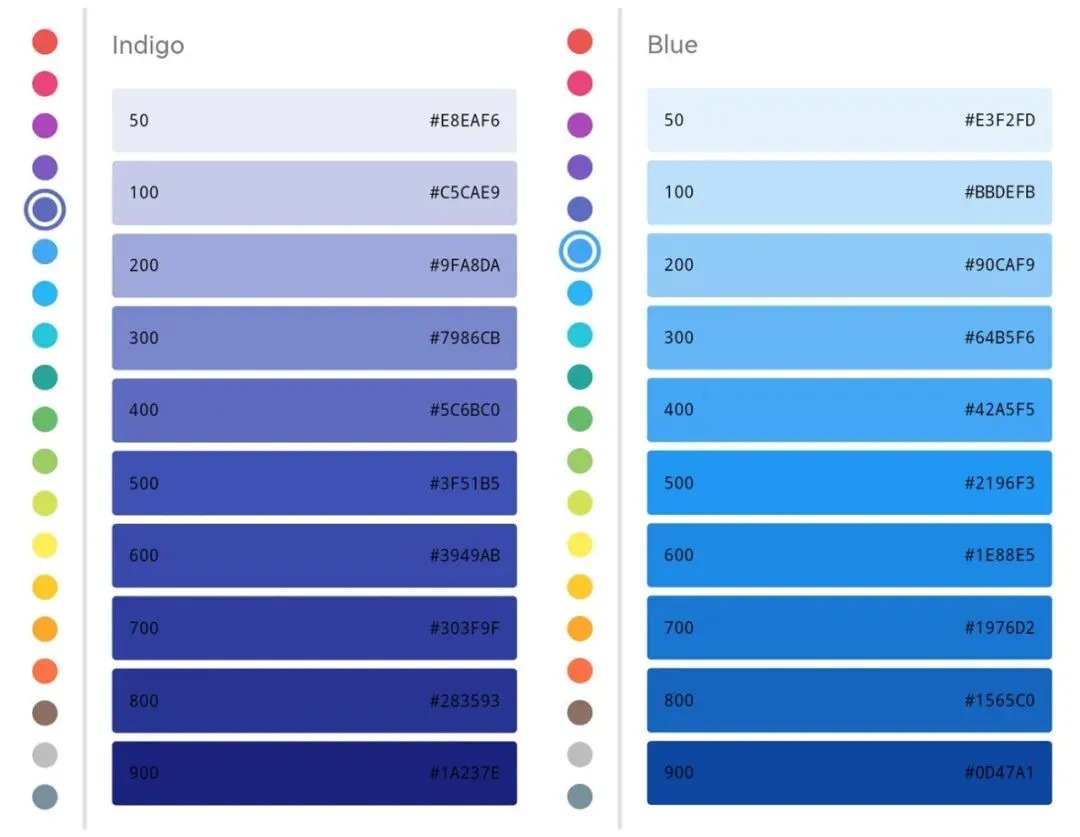Select the cyan dot beside the Indigo panel
This screenshot has width=1080, height=837.
click(45, 336)
